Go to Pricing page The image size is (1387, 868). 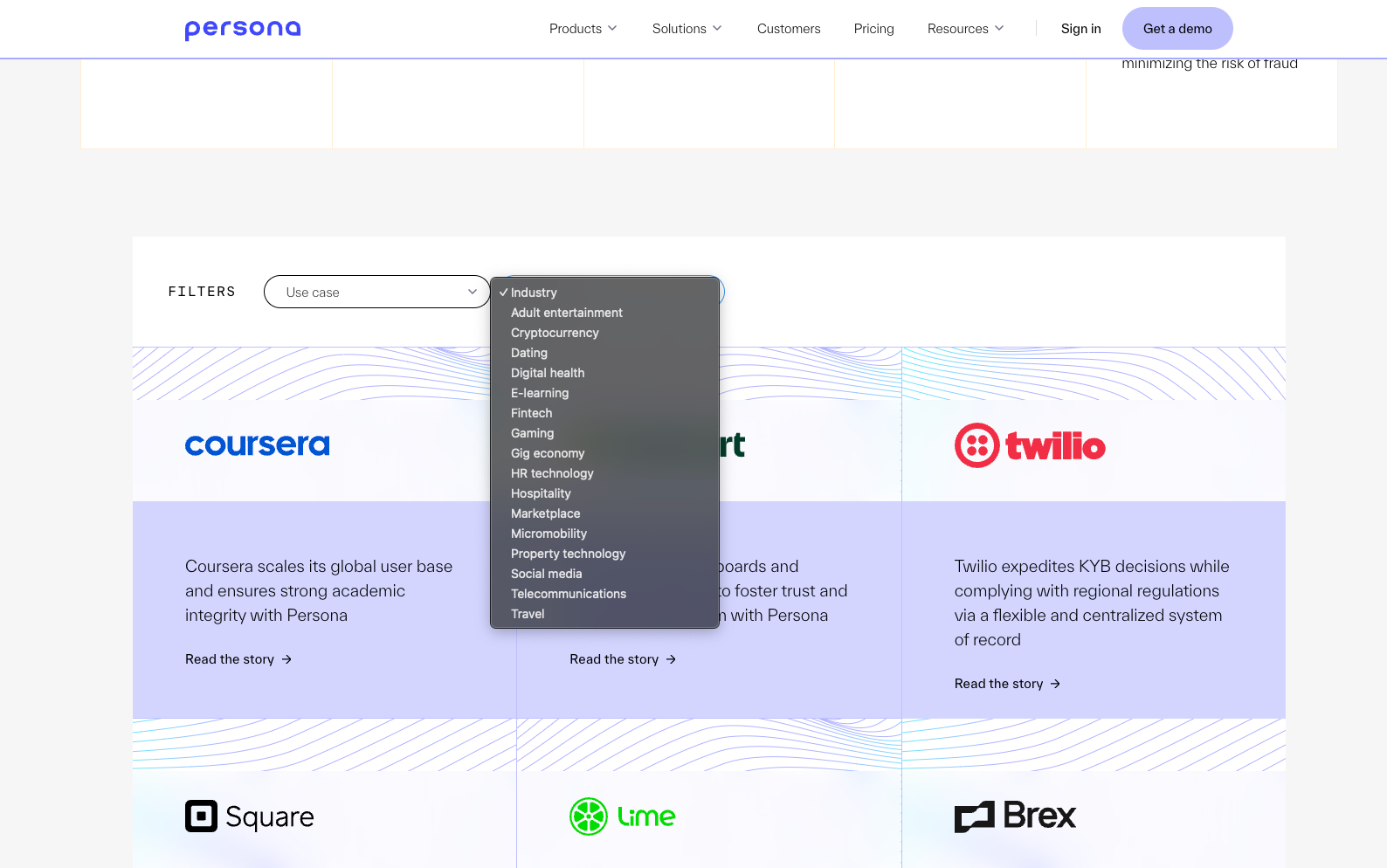point(874,29)
